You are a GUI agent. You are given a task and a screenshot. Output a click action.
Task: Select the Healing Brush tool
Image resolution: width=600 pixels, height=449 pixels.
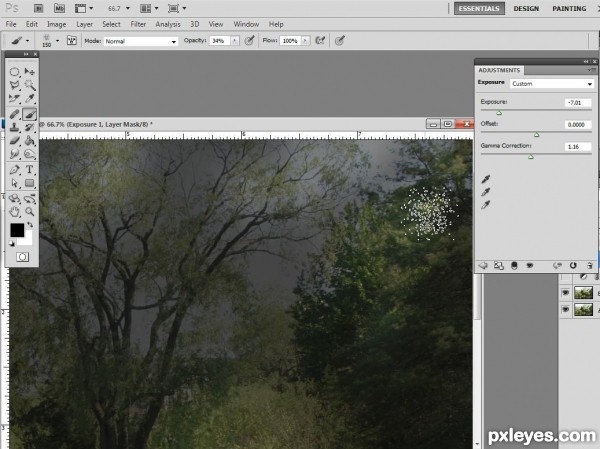[x=15, y=114]
